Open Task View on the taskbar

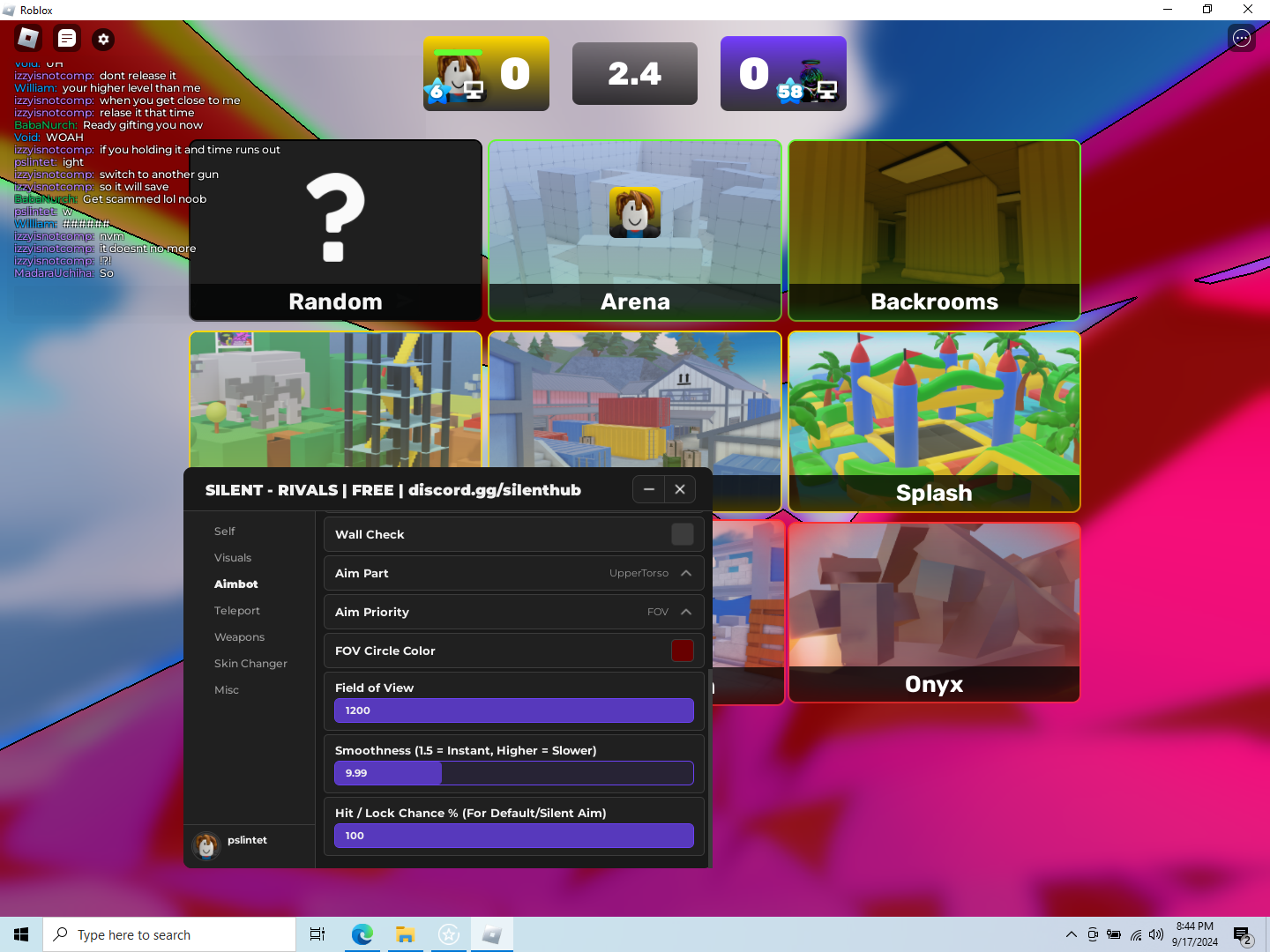click(317, 934)
